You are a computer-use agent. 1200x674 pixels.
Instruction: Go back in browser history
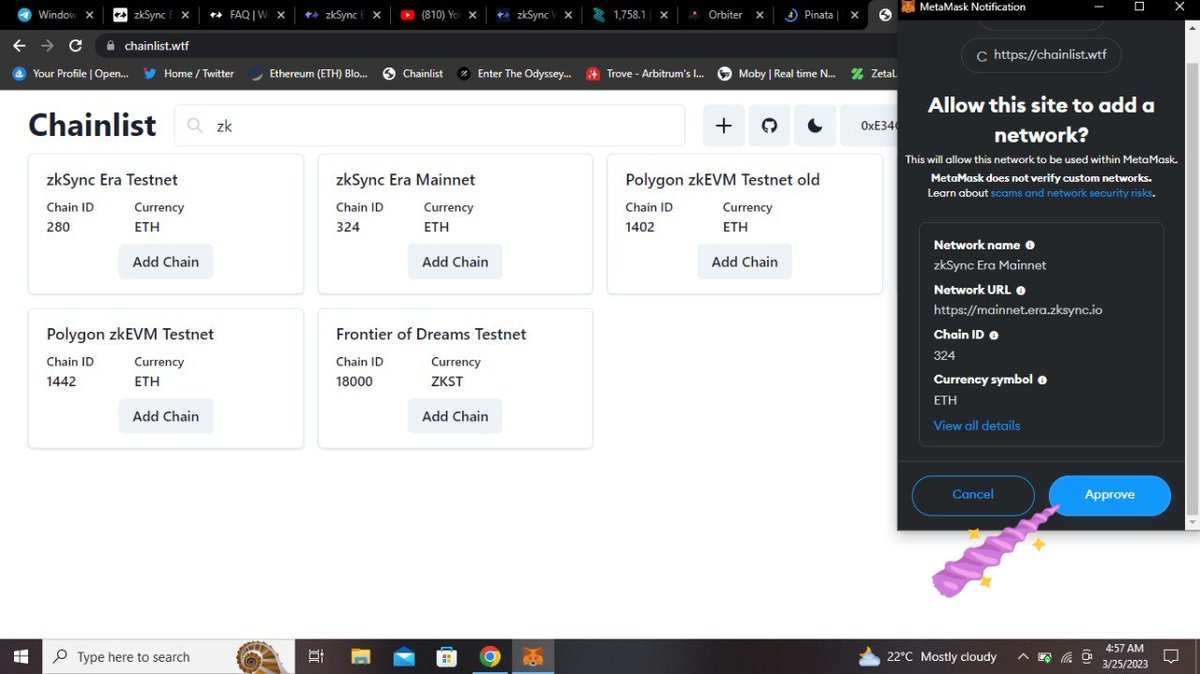click(x=19, y=46)
